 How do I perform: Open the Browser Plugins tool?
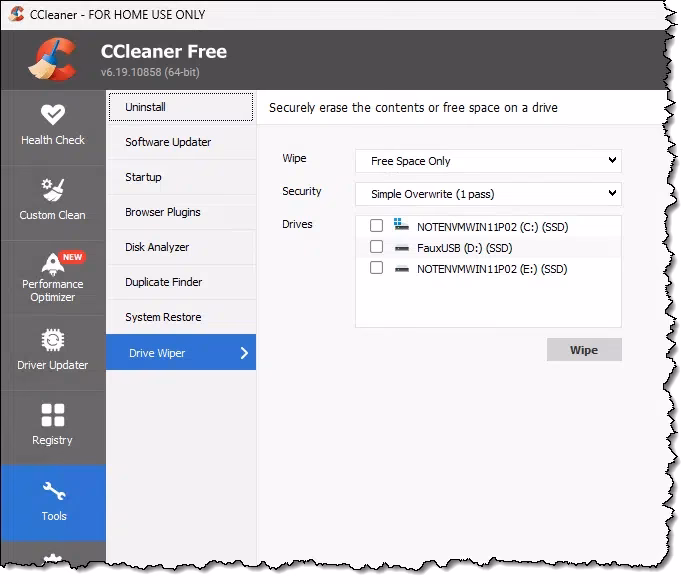click(x=181, y=212)
